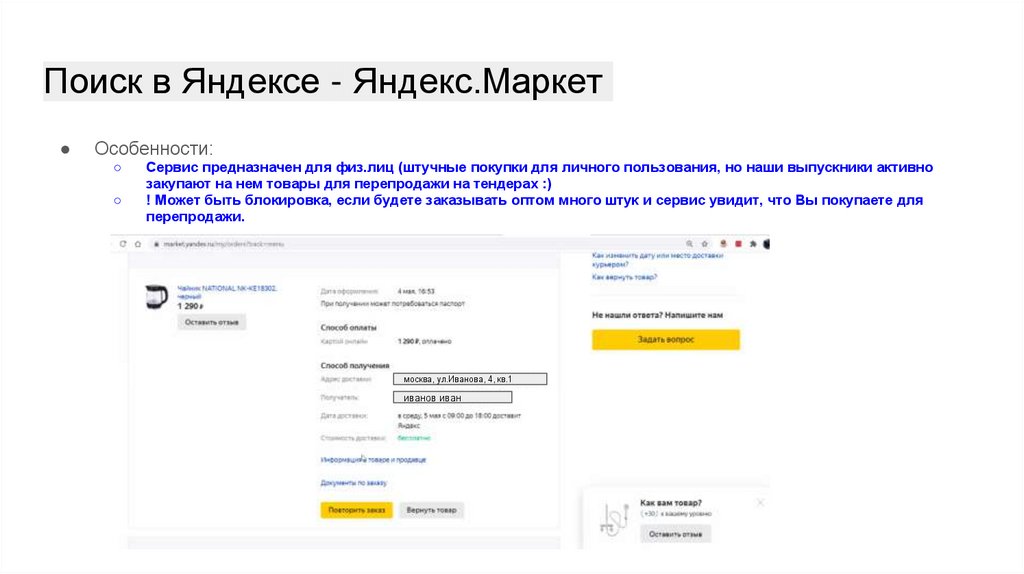Click the Способ оплаты heading
Viewport: 1024px width, 574px height.
348,328
